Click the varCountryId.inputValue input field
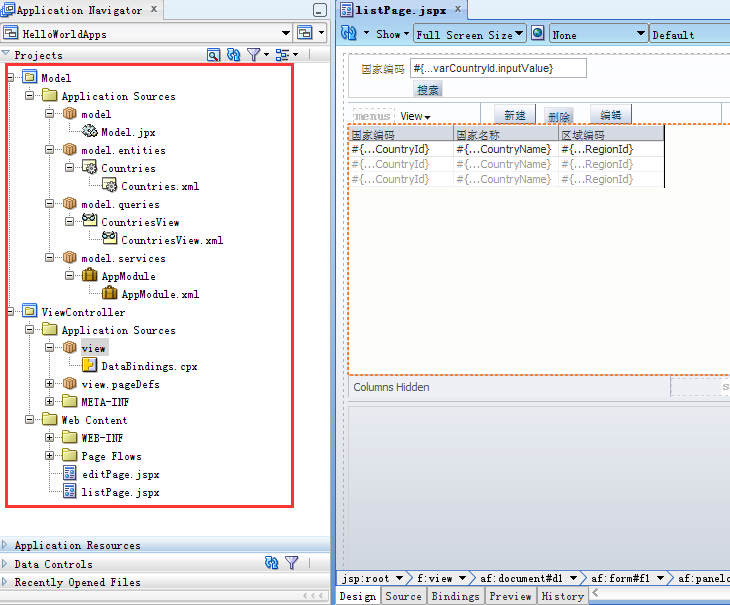730x605 pixels. (498, 68)
